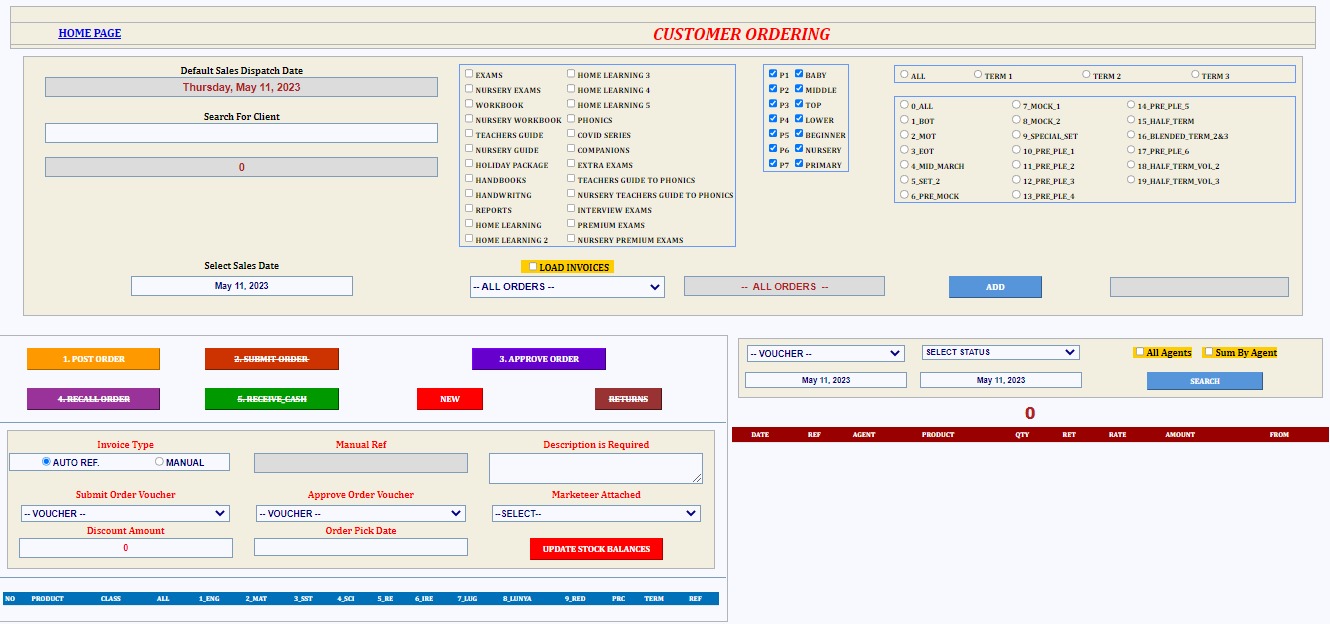Click the Manual Ref input field
The width and height of the screenshot is (1330, 624).
pyautogui.click(x=361, y=463)
